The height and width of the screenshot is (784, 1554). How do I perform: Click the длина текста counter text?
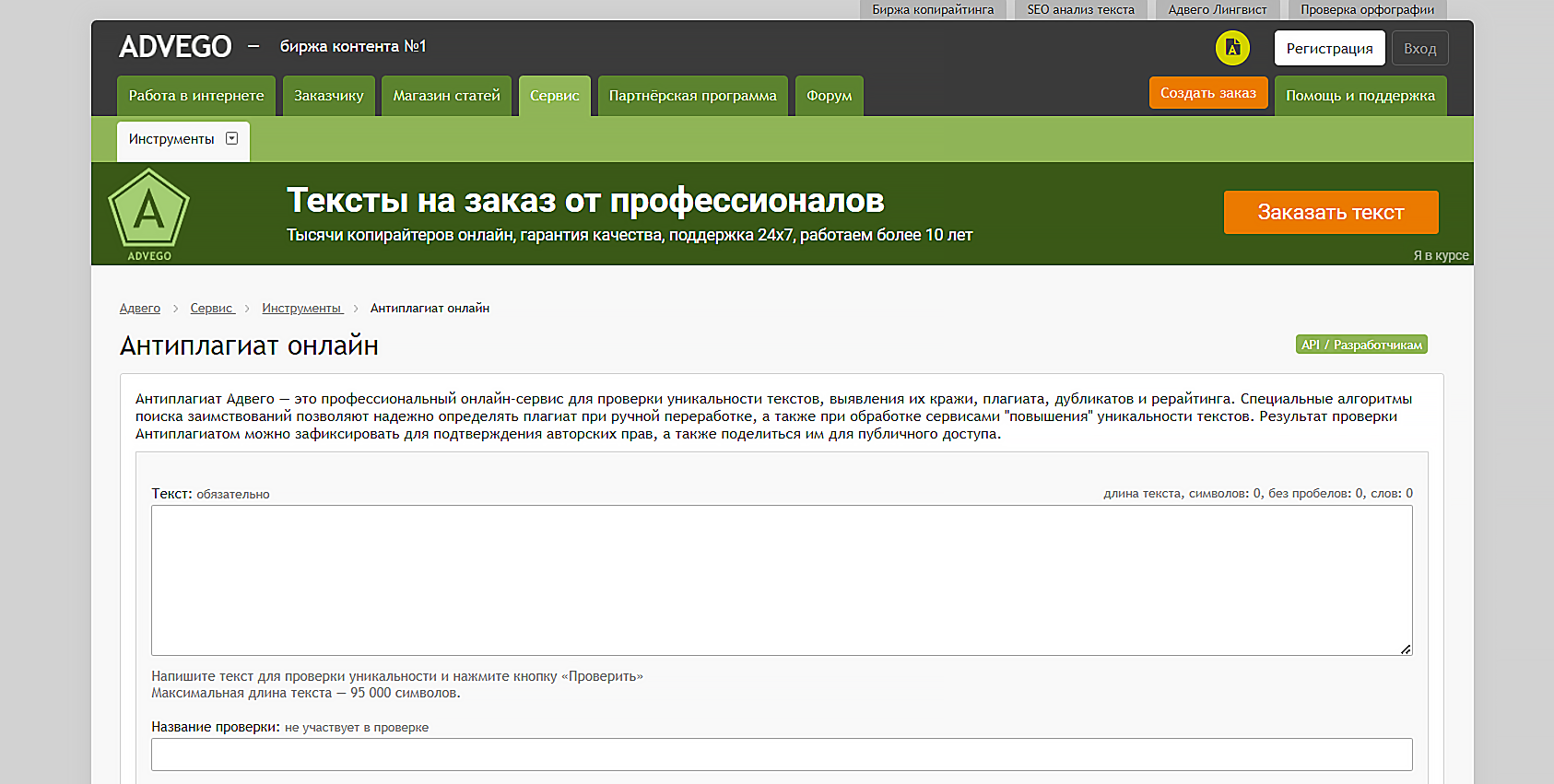click(x=1258, y=494)
